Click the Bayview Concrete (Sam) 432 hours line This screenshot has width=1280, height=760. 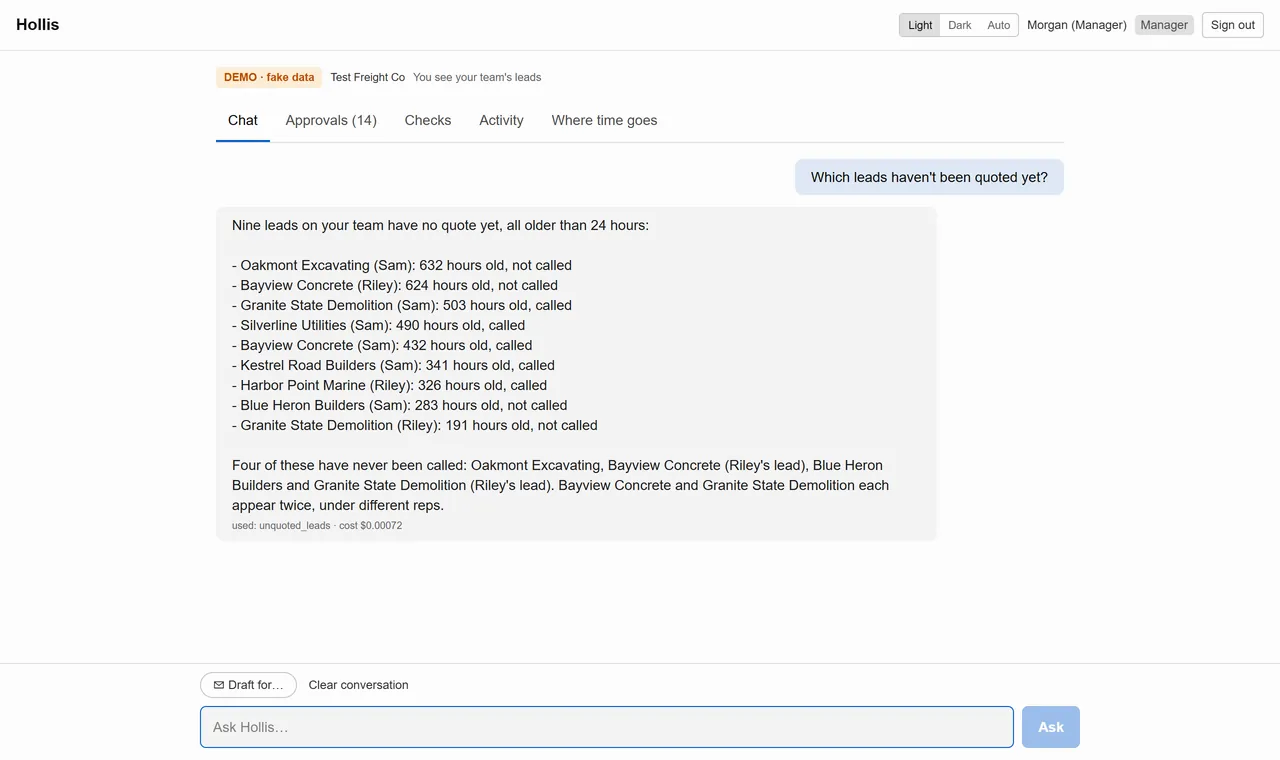(x=382, y=345)
